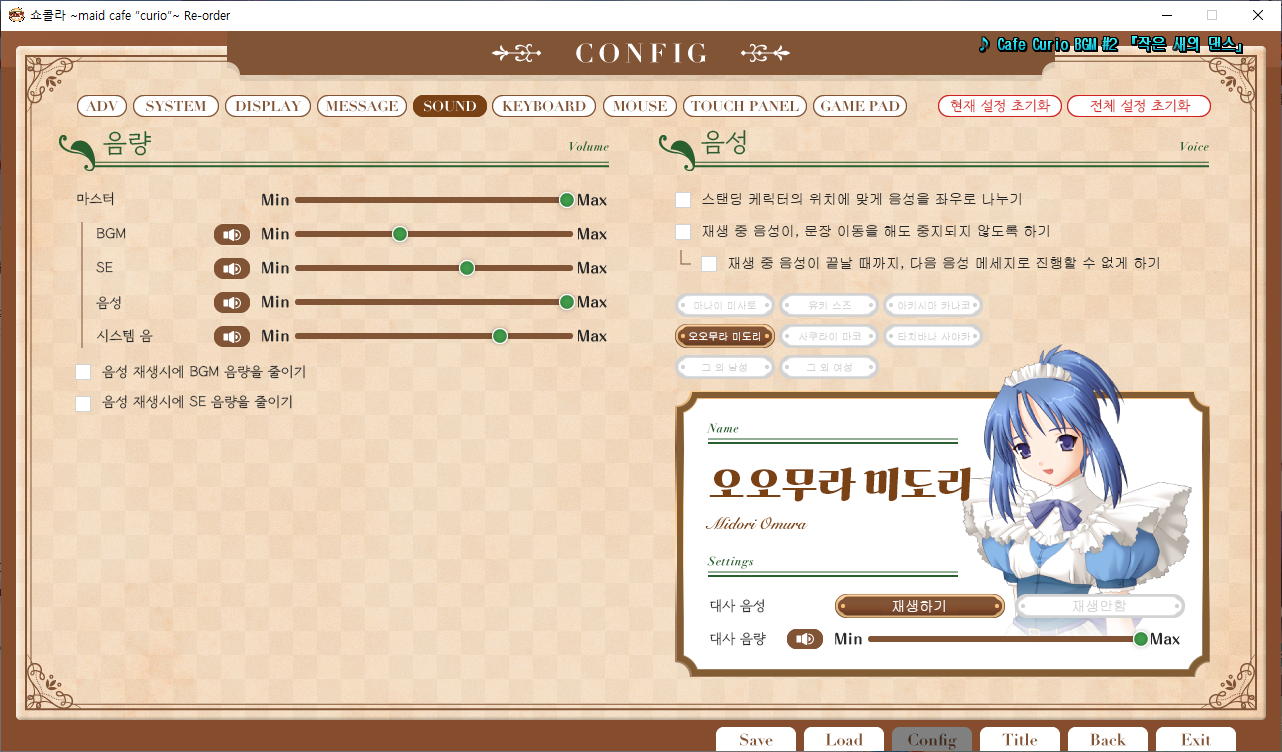The width and height of the screenshot is (1282, 752).
Task: Check option to keep voice playing on text advance
Action: [x=683, y=232]
